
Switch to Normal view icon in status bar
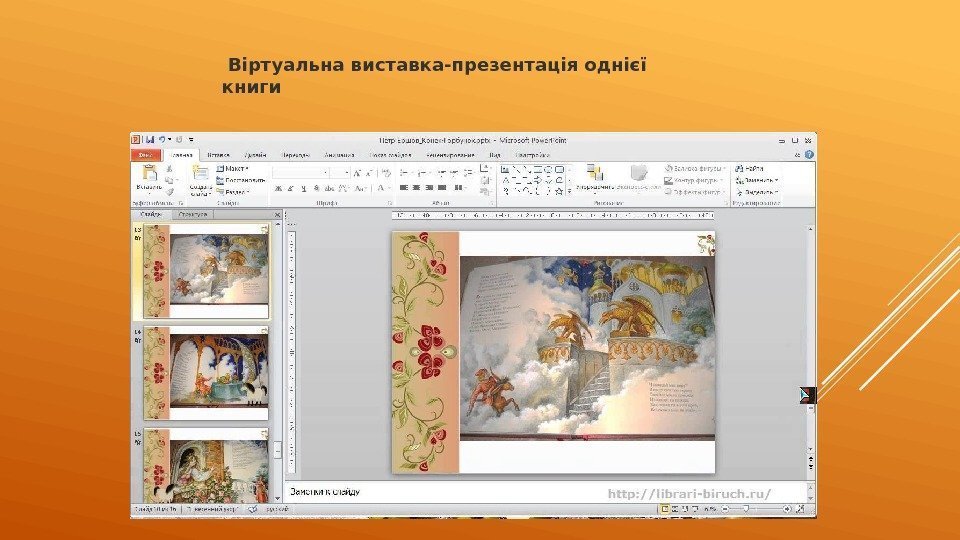tap(665, 509)
